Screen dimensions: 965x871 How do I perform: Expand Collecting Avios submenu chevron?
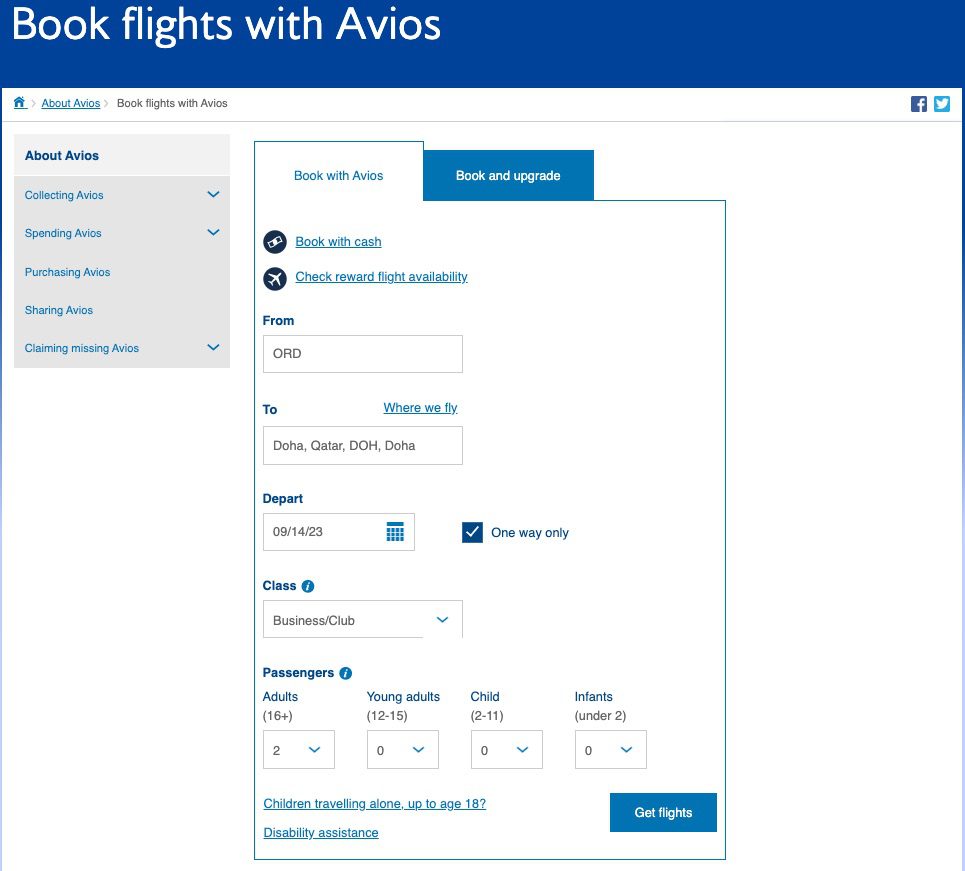213,195
